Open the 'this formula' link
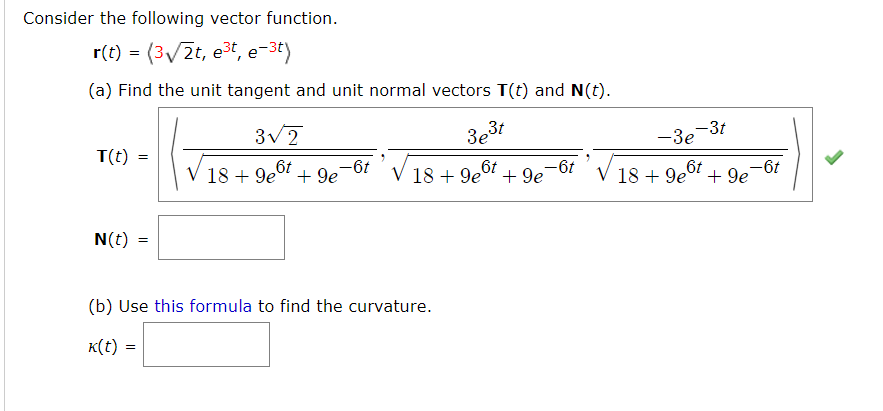The image size is (883, 411). 203,306
